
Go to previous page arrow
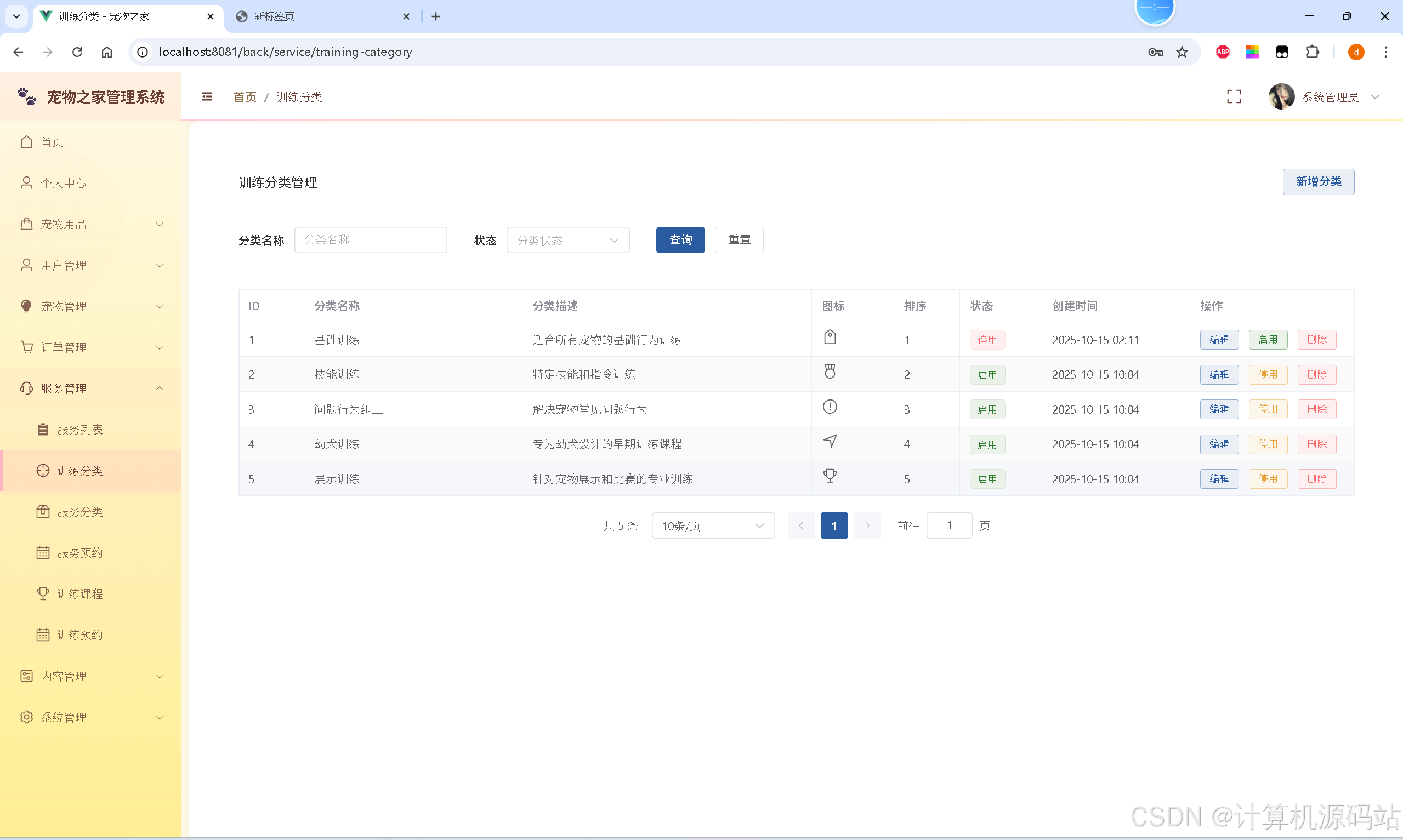pyautogui.click(x=801, y=526)
